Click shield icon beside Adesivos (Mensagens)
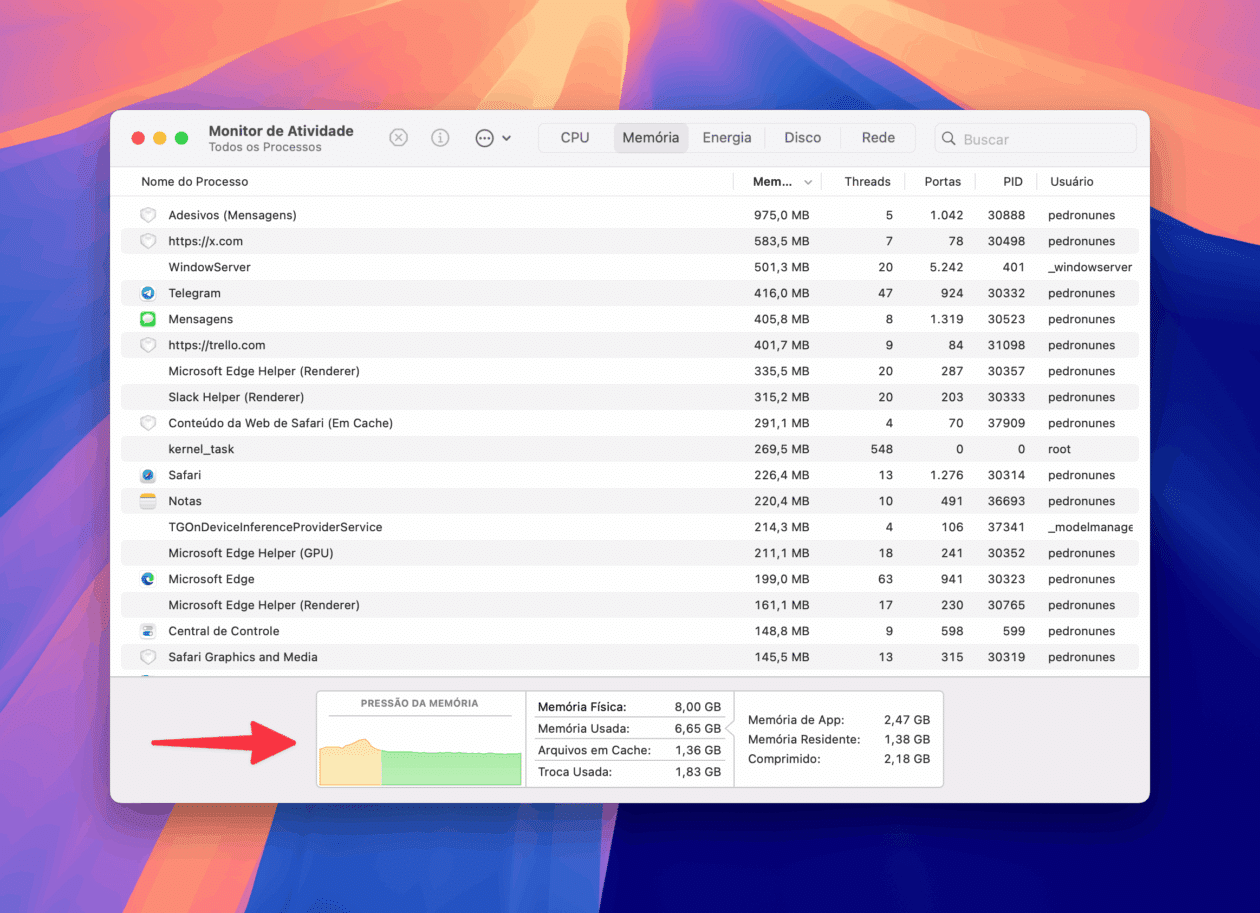This screenshot has width=1260, height=913. (148, 215)
